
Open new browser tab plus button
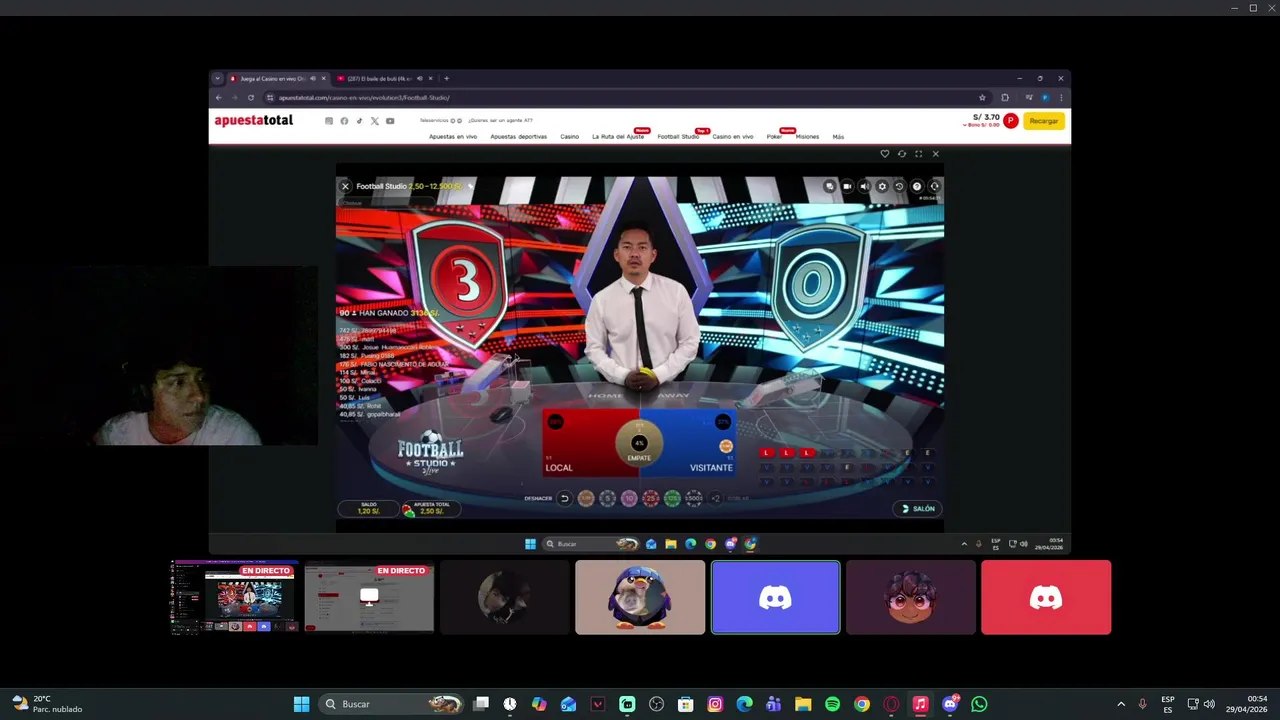tap(446, 78)
